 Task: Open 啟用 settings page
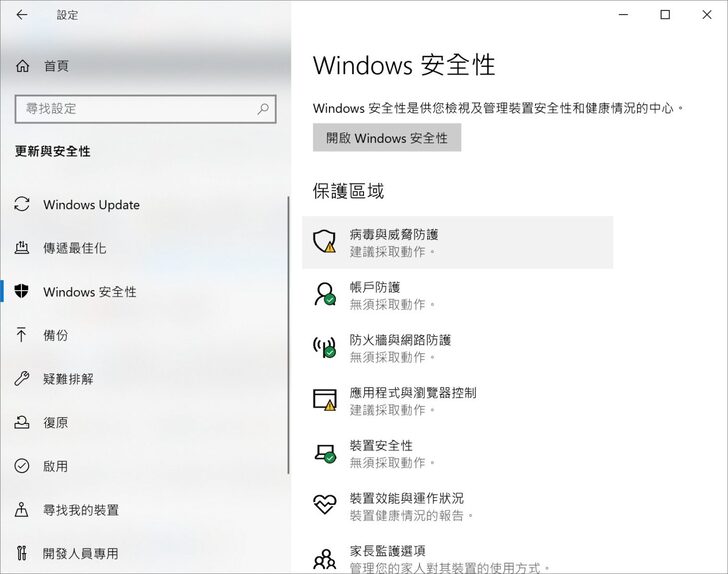(x=144, y=466)
